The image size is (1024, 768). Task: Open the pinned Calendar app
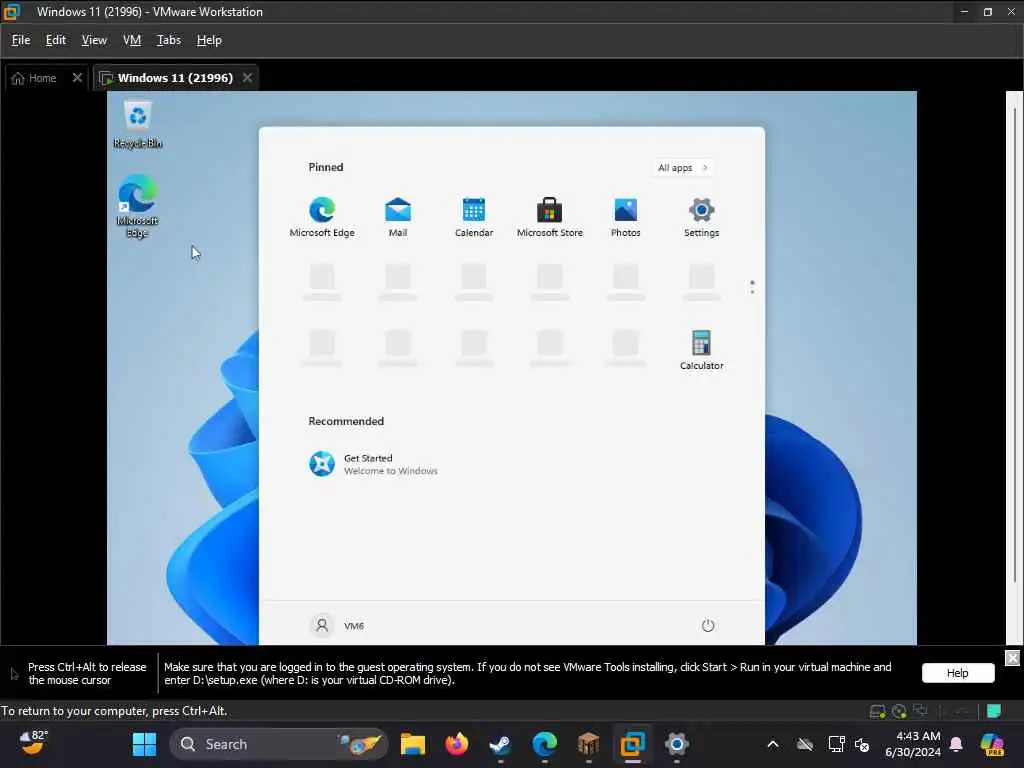tap(473, 217)
